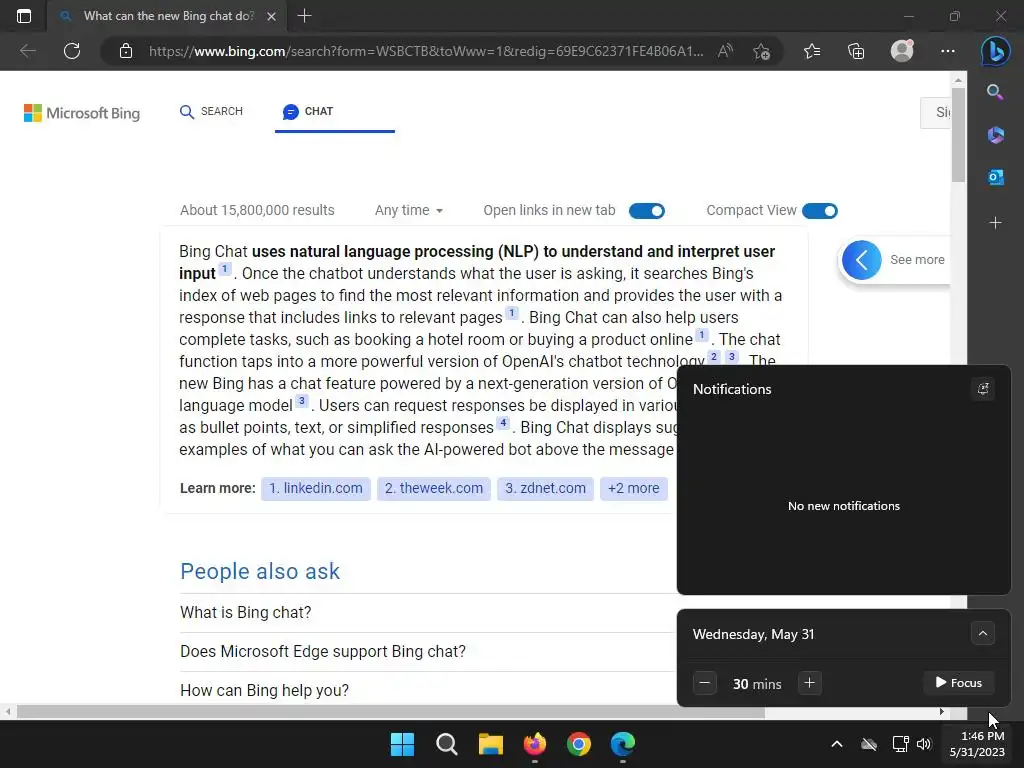The width and height of the screenshot is (1024, 768).
Task: Open the Any time filter dropdown
Action: [409, 210]
